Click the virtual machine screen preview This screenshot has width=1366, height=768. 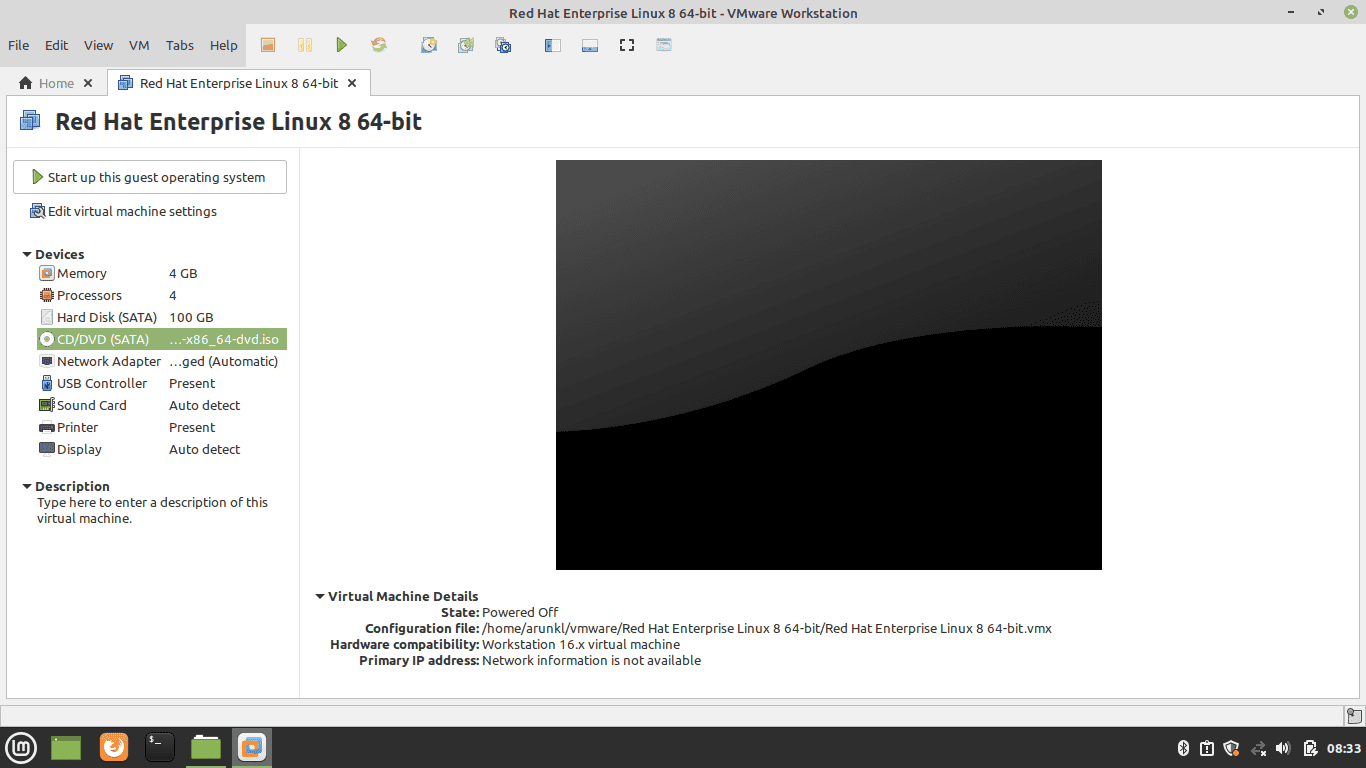(x=829, y=365)
